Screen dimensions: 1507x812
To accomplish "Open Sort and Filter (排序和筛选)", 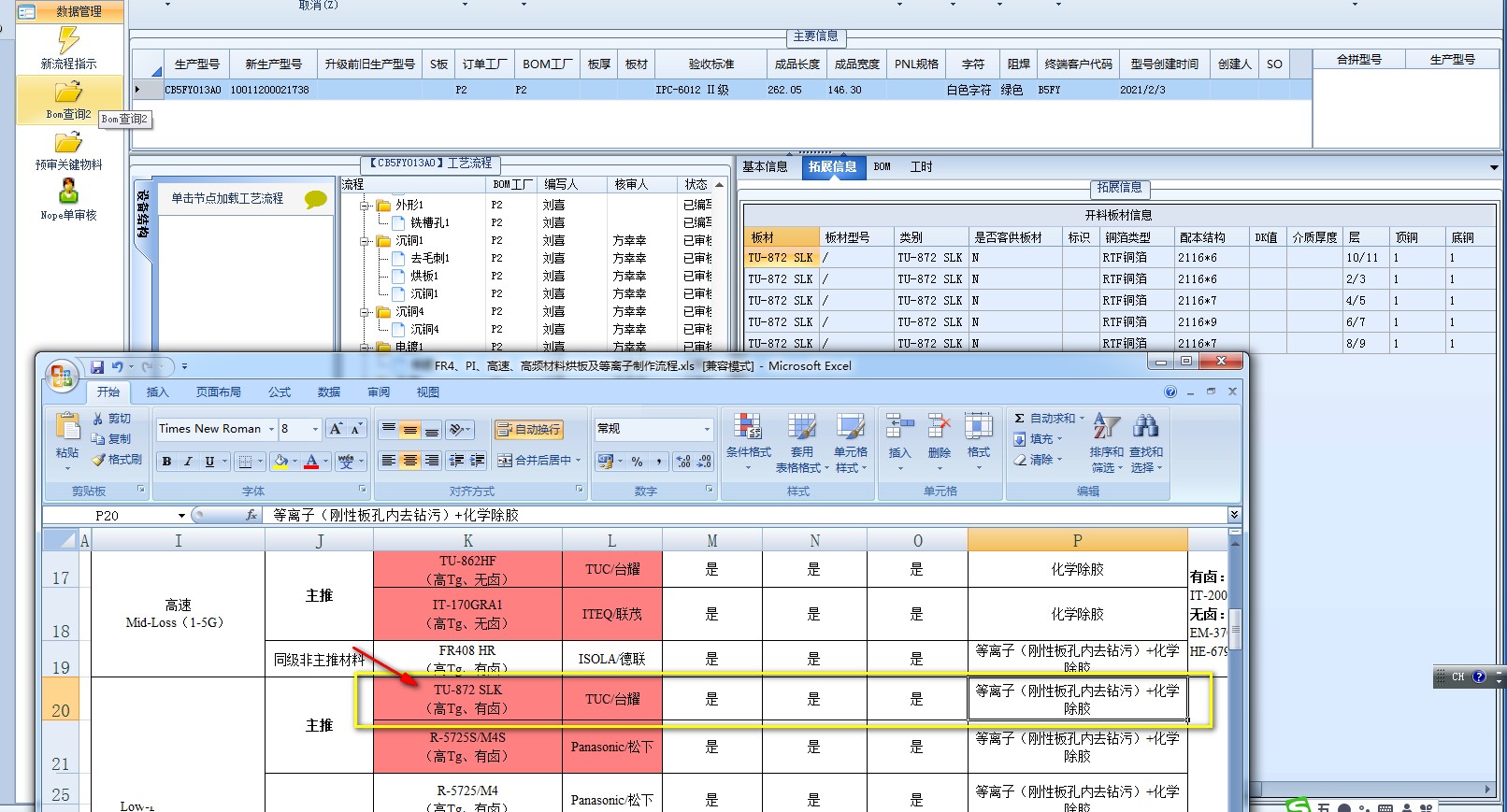I will 1106,443.
